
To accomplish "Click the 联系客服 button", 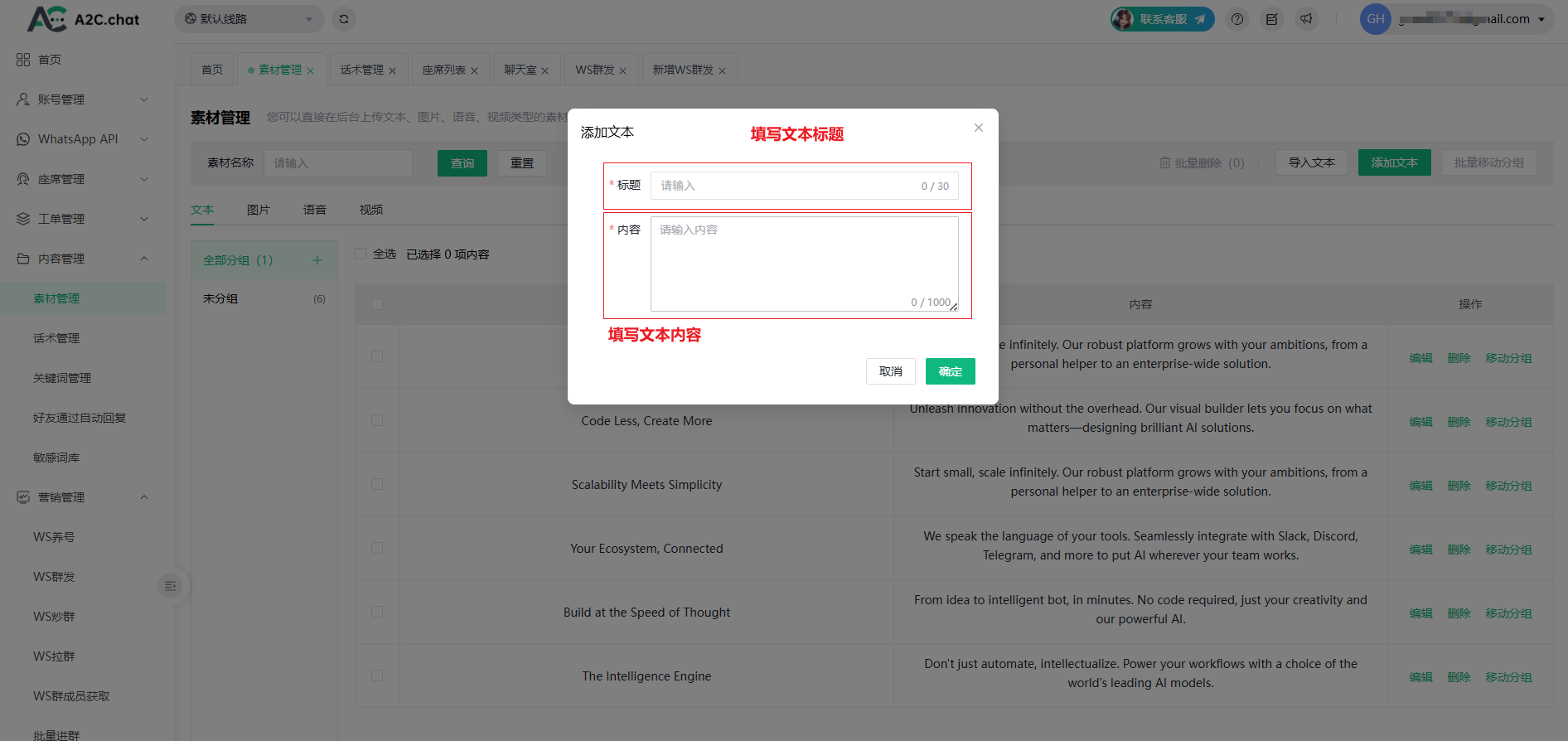I will 1163,19.
